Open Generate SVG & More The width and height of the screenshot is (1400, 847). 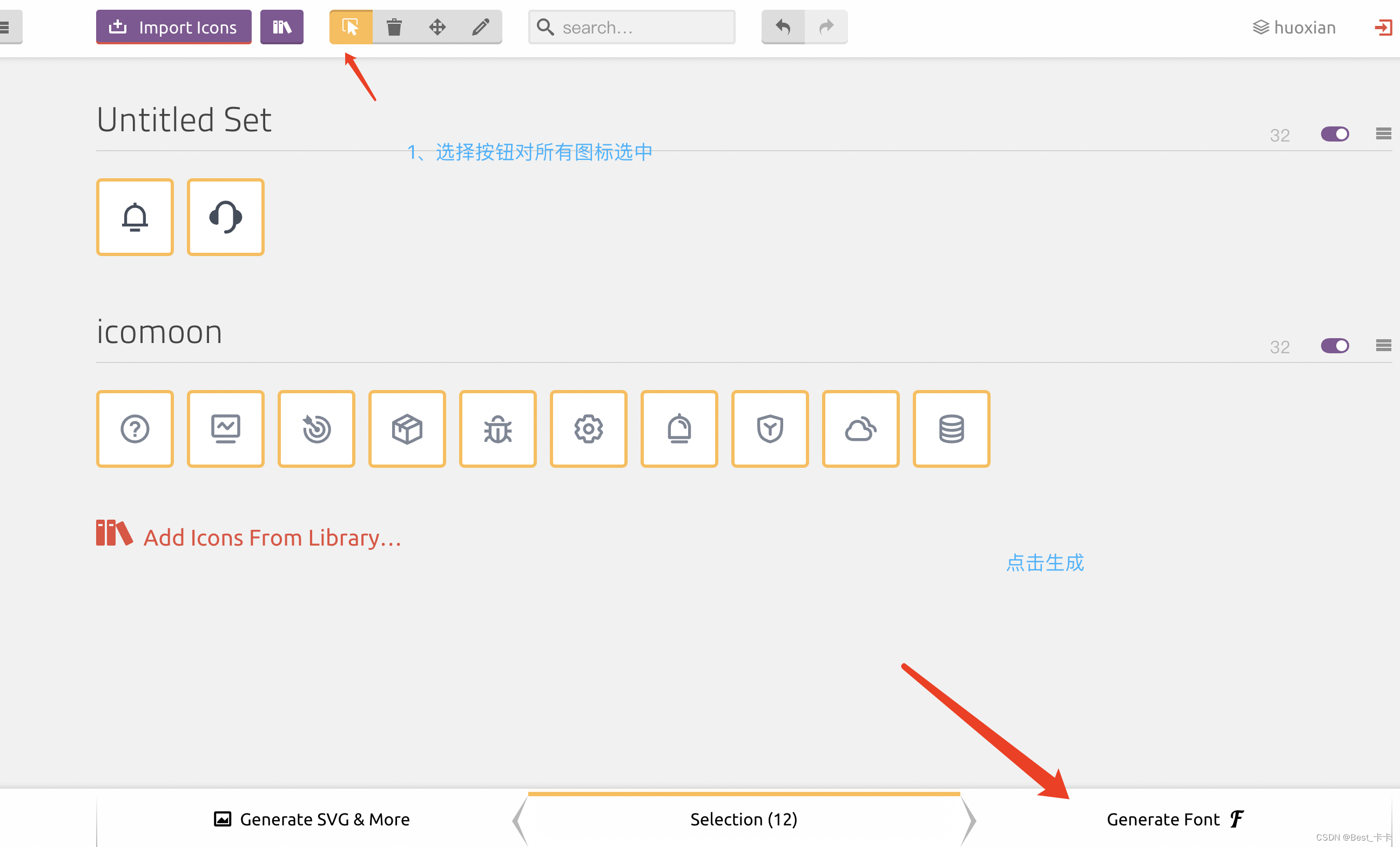pyautogui.click(x=312, y=819)
